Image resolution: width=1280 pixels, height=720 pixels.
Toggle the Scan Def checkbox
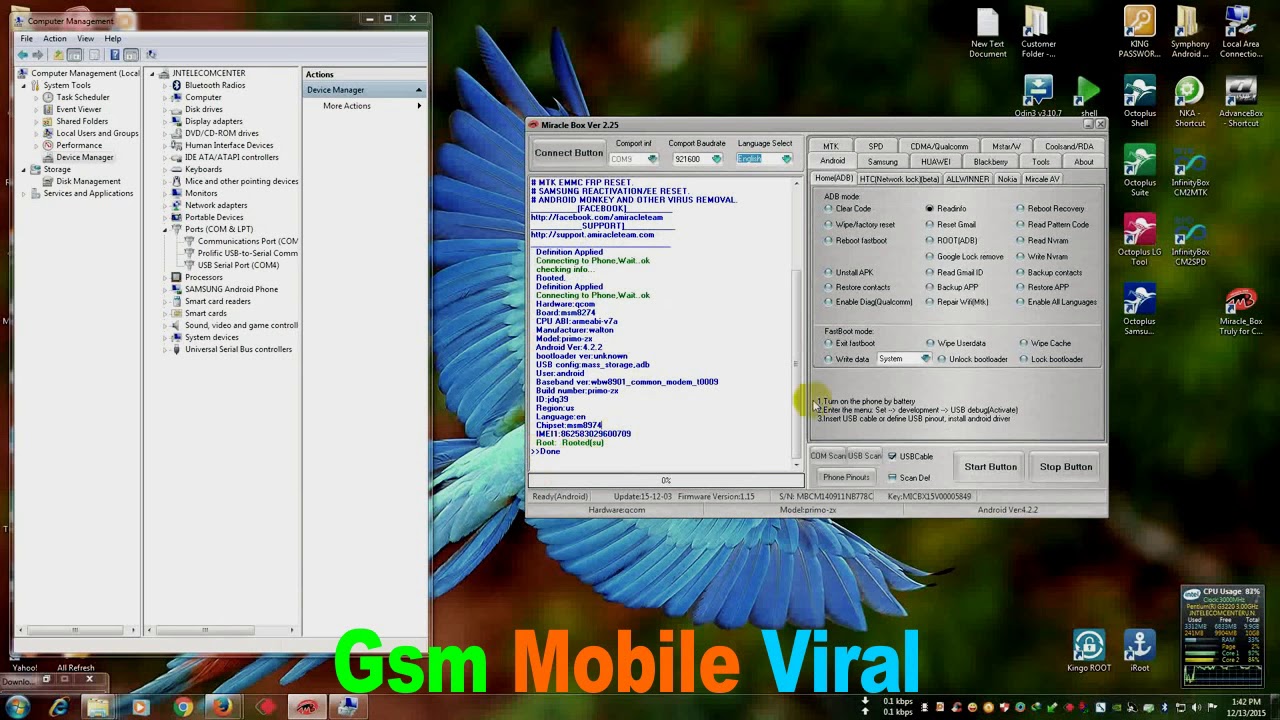(x=908, y=478)
